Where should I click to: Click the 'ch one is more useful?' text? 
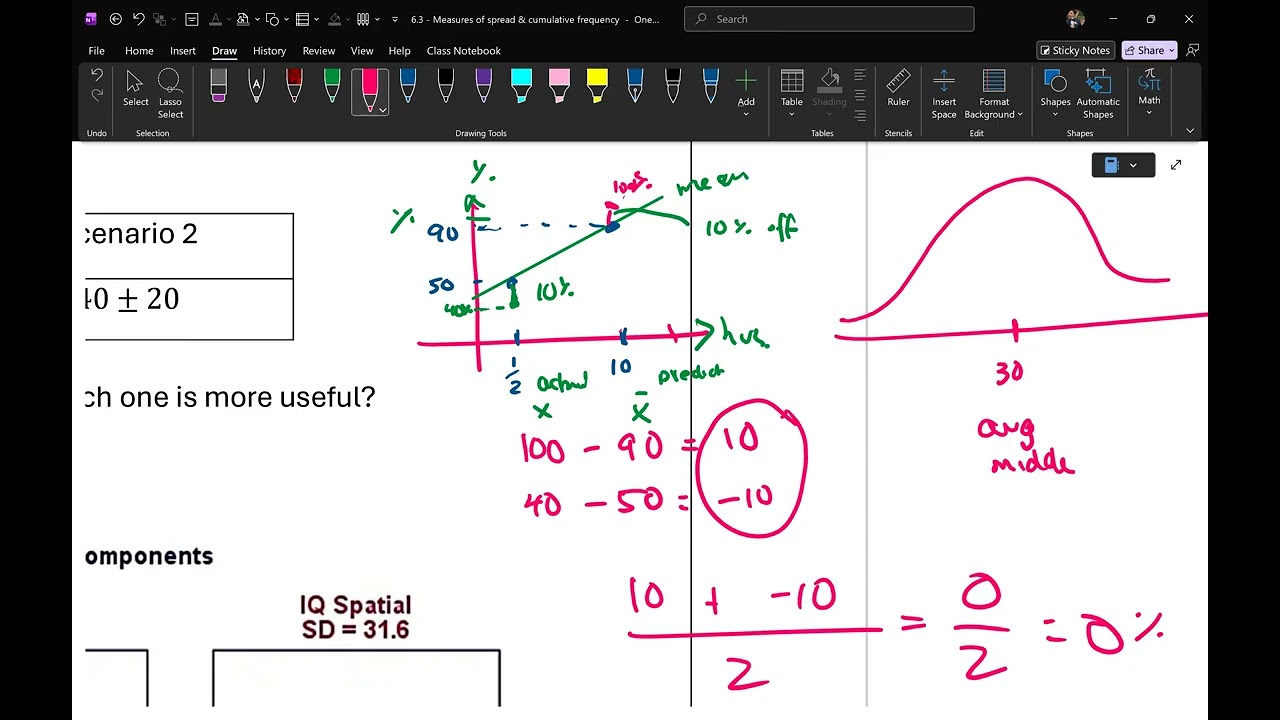pyautogui.click(x=230, y=397)
